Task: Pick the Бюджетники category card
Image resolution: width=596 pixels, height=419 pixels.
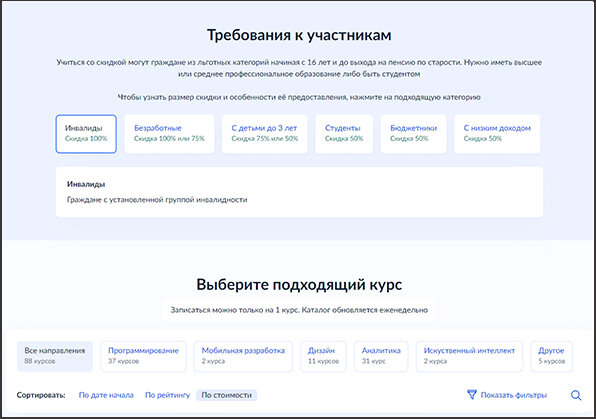Action: (413, 134)
